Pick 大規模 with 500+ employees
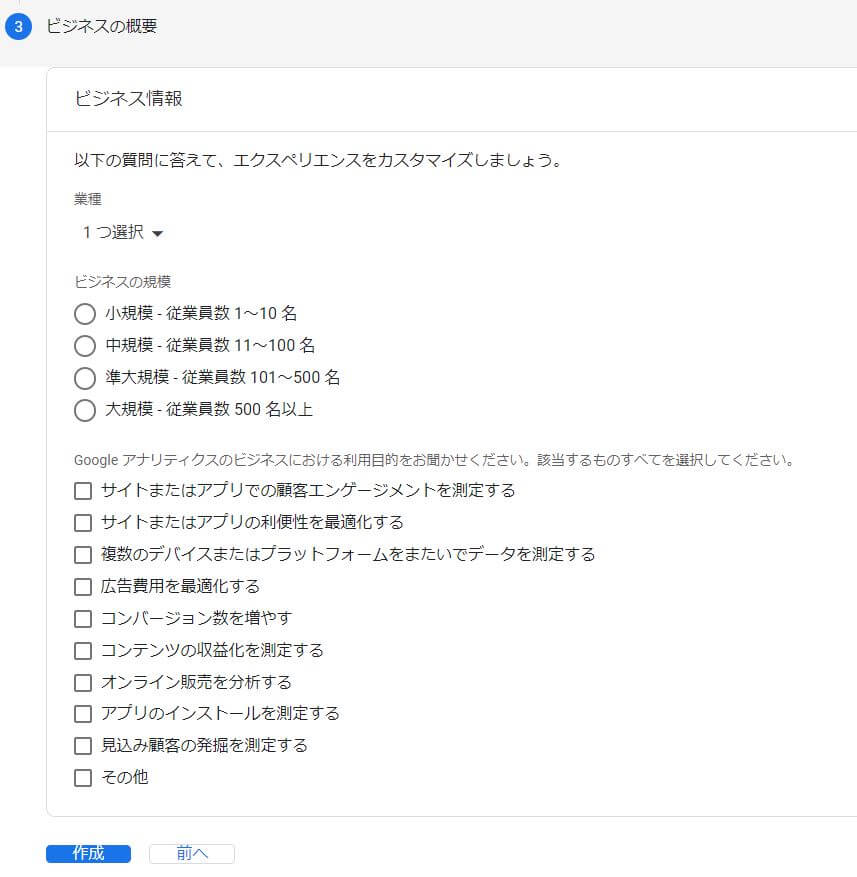 click(x=85, y=410)
